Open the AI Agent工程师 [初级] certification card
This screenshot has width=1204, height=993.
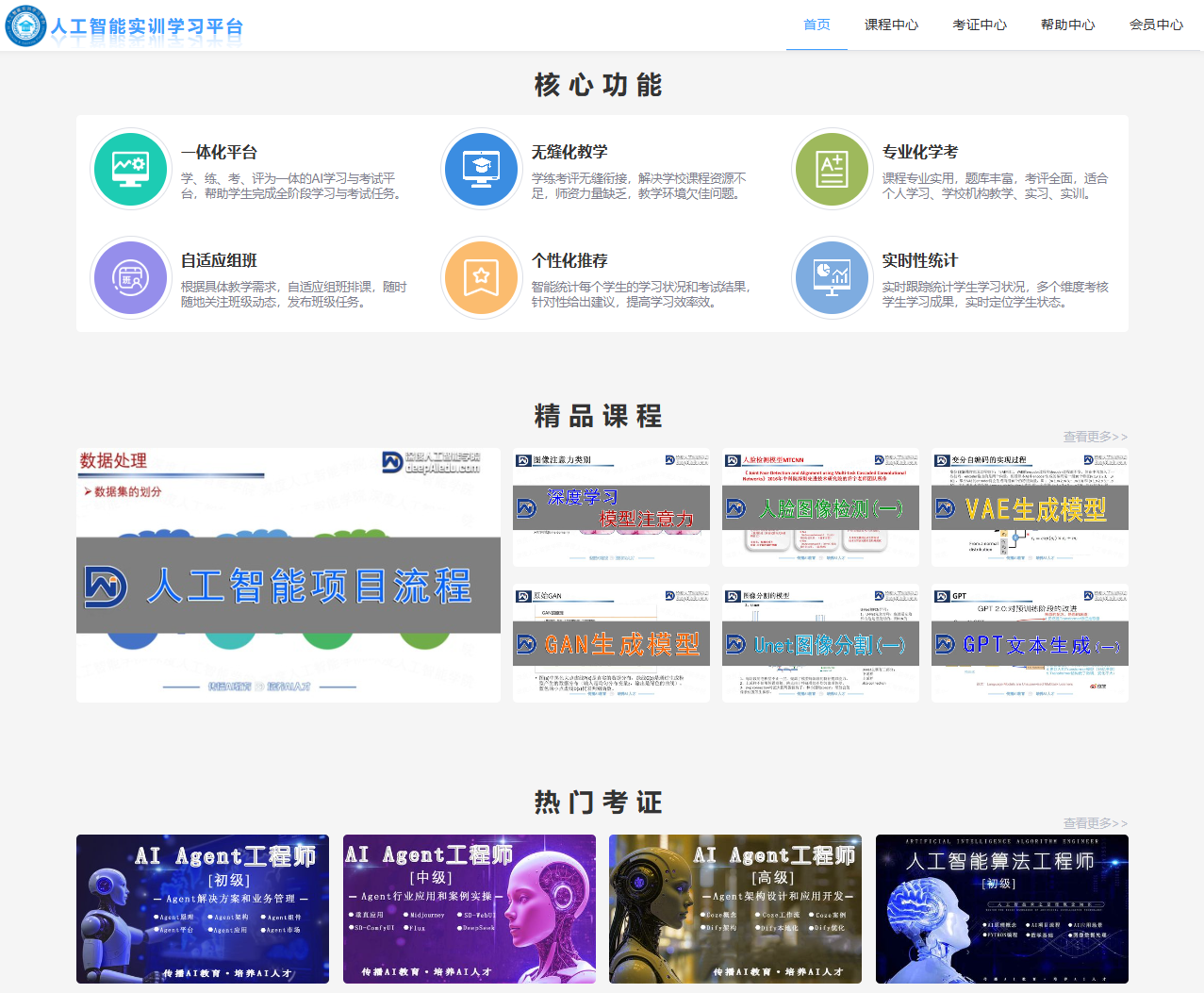(x=203, y=908)
